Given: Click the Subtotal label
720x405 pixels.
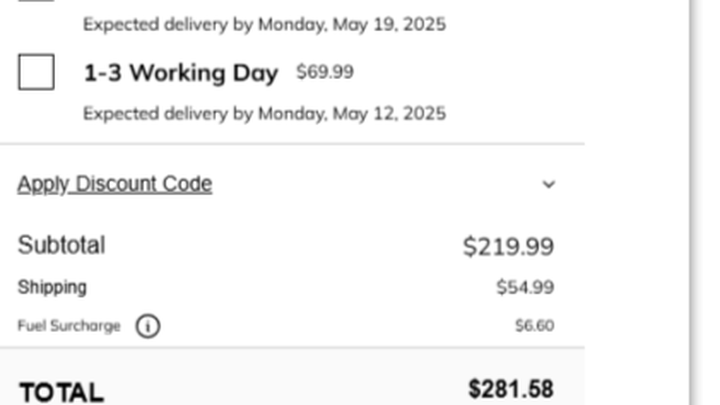Looking at the screenshot, I should [x=61, y=245].
